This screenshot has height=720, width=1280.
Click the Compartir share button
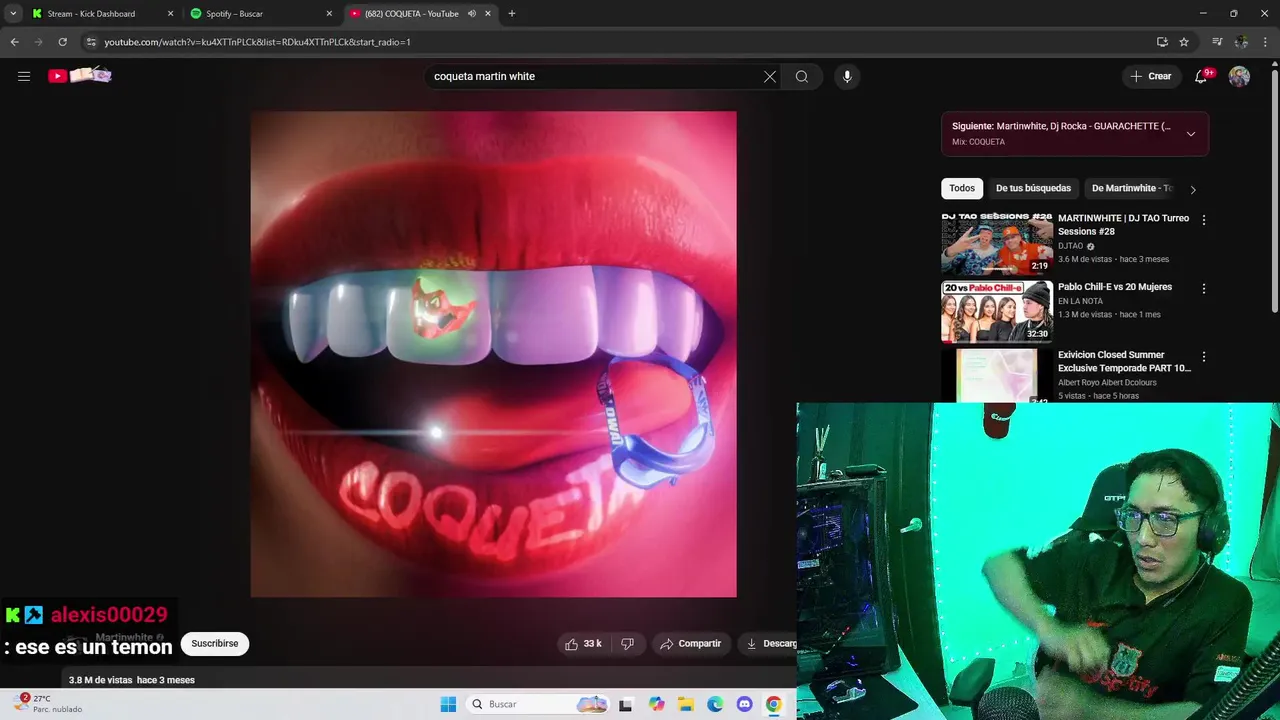[690, 644]
